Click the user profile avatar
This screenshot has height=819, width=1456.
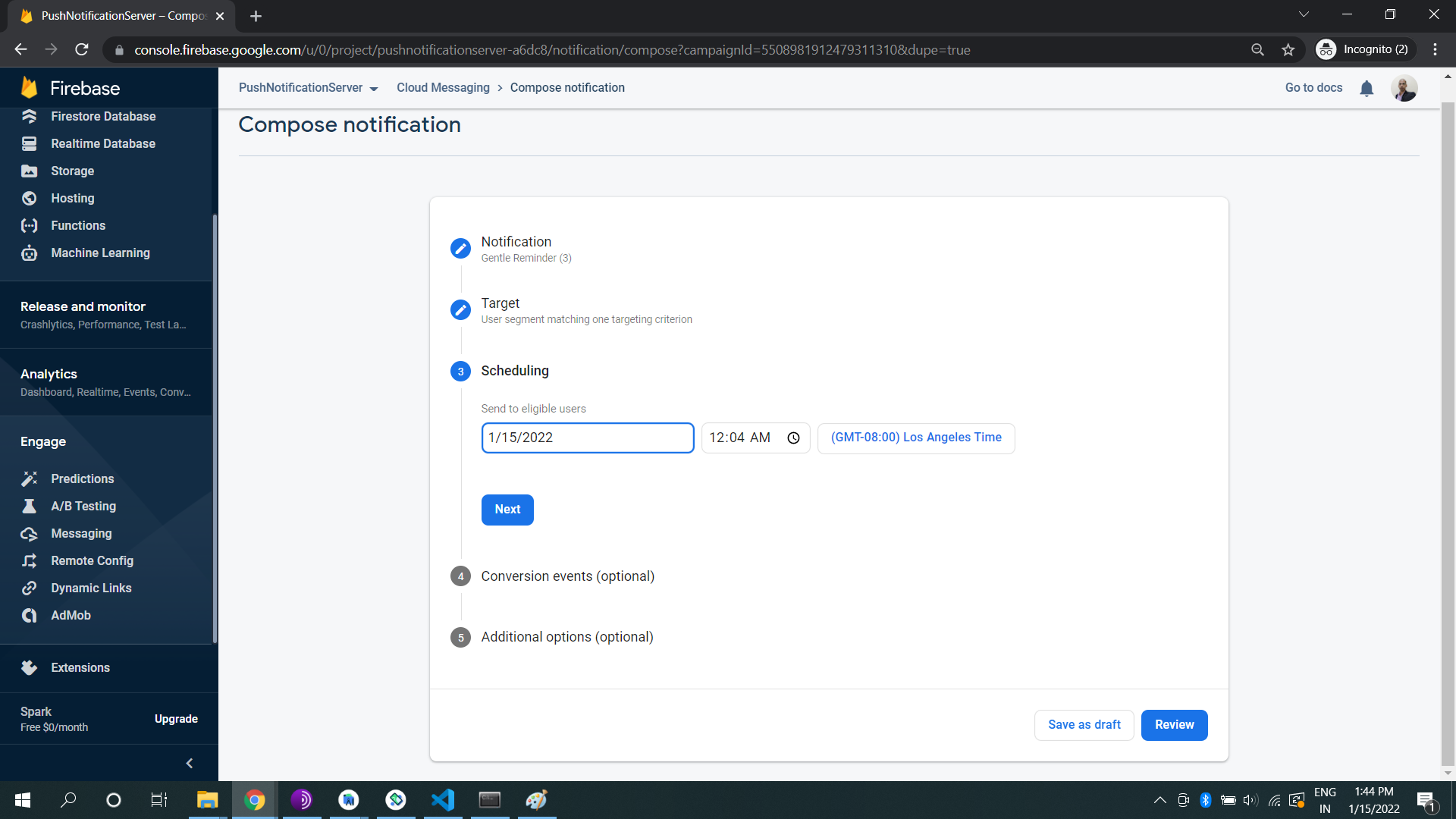click(x=1404, y=89)
